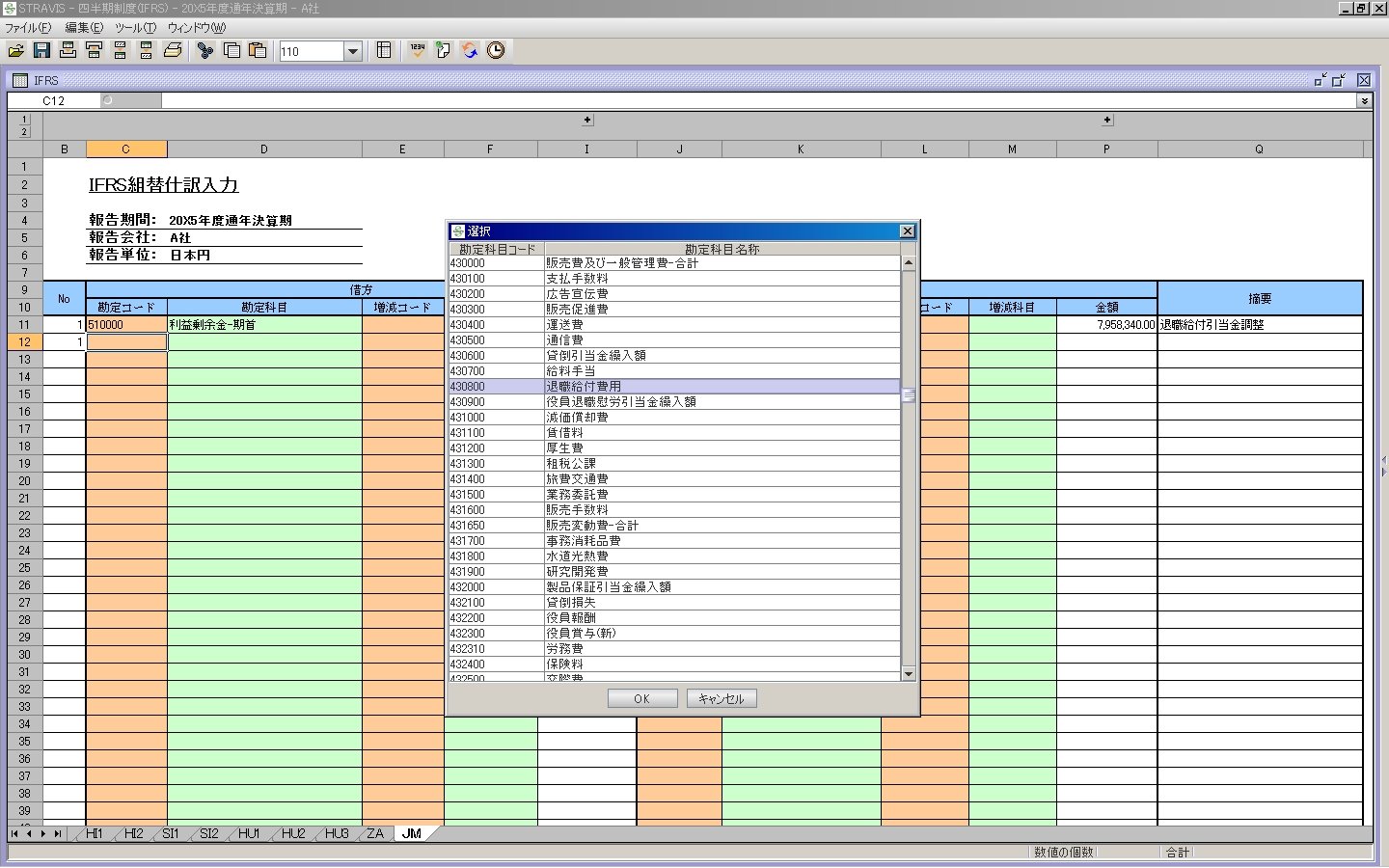
Task: Show outline level 1
Action: click(24, 121)
